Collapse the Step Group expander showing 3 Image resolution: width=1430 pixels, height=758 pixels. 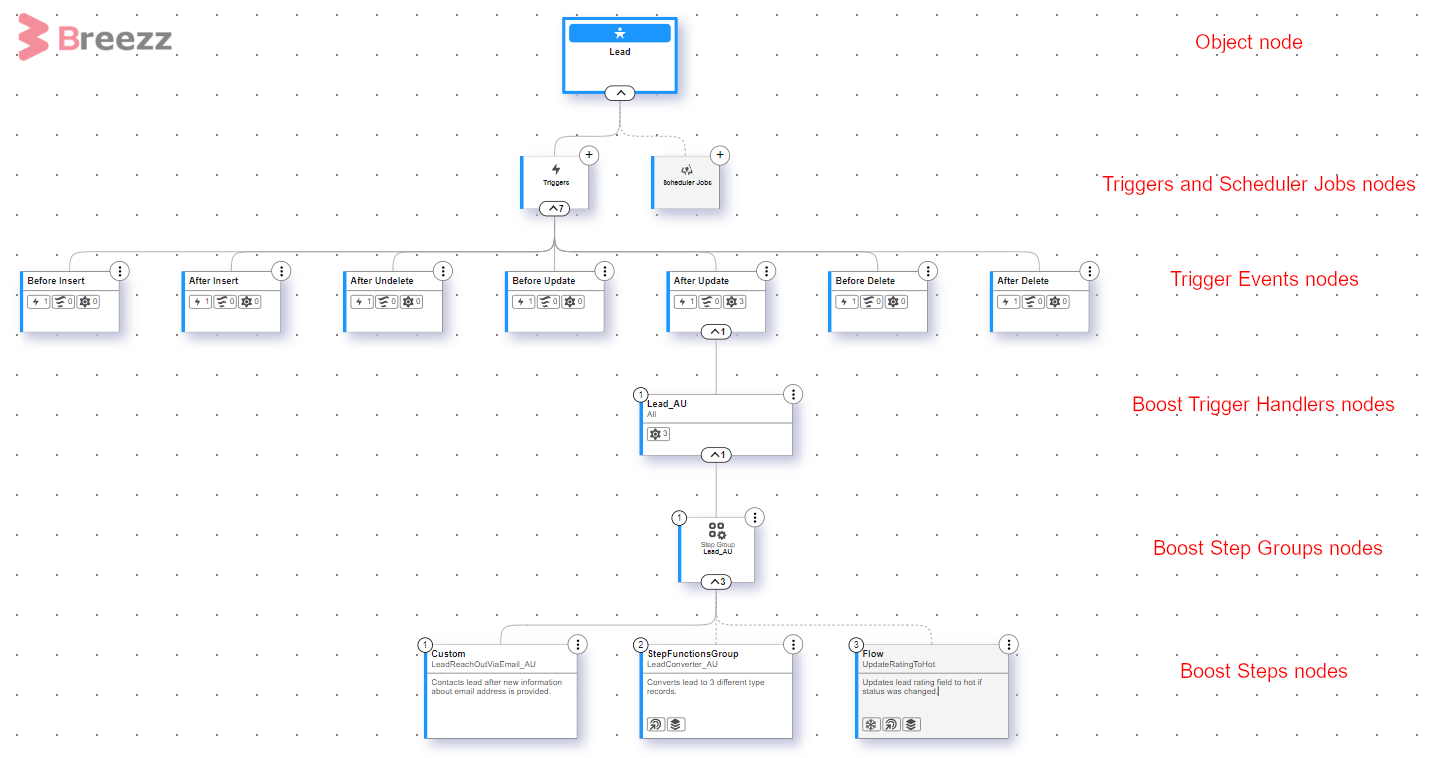(716, 581)
